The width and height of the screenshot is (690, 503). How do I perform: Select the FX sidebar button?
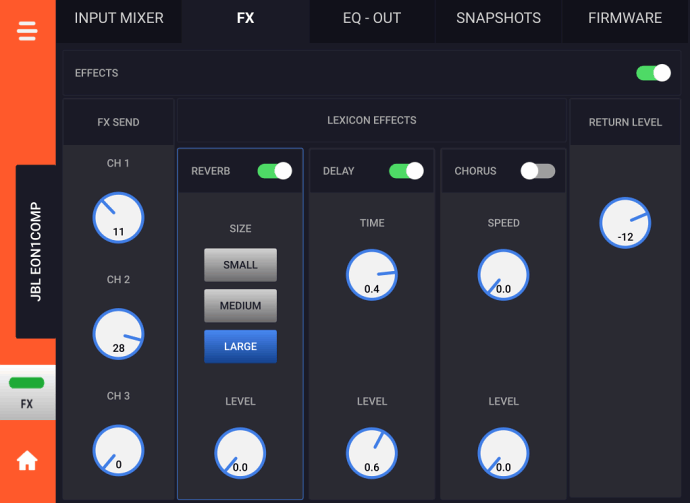click(x=27, y=393)
